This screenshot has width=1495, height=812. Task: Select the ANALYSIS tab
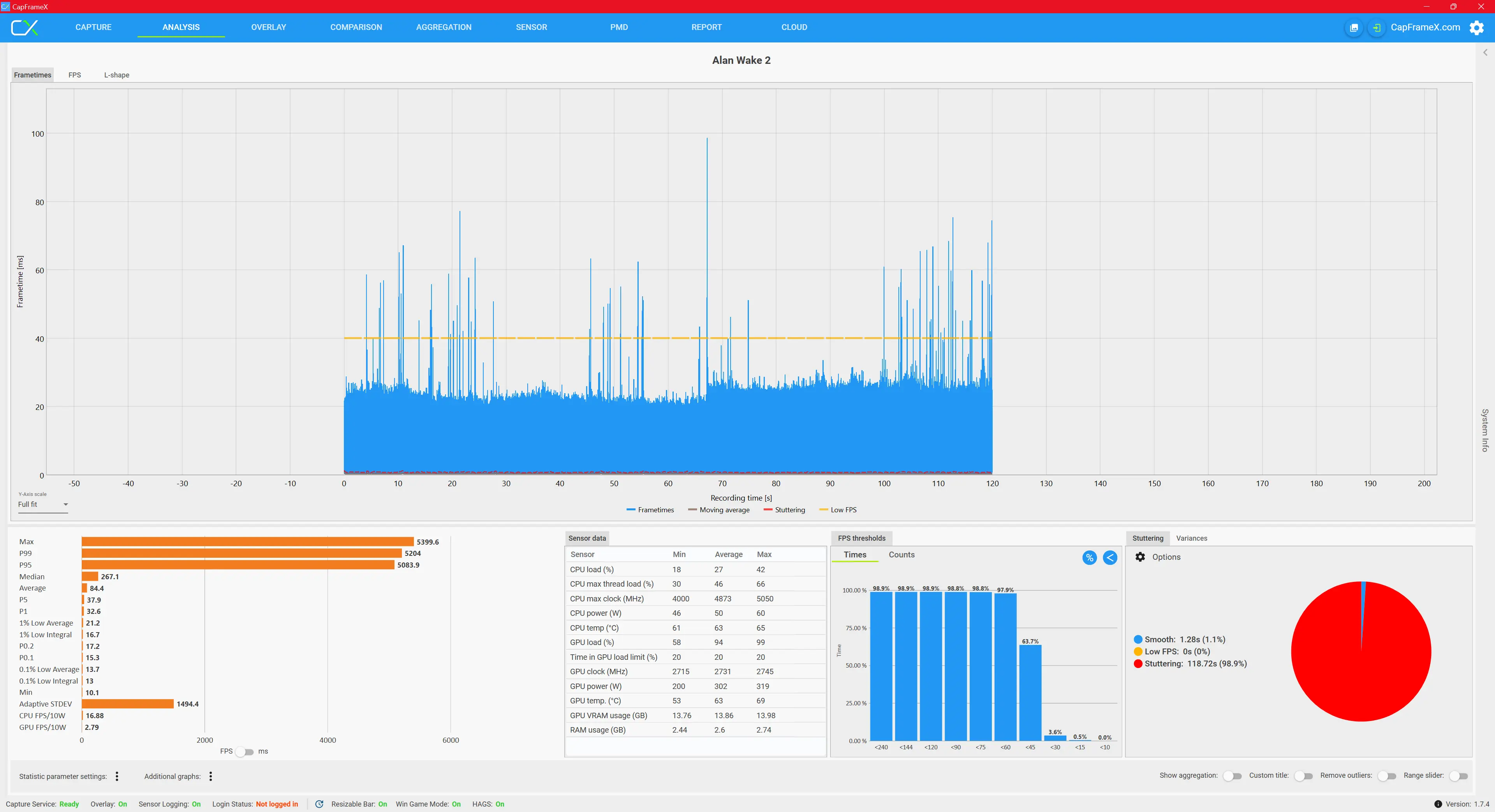pyautogui.click(x=181, y=27)
